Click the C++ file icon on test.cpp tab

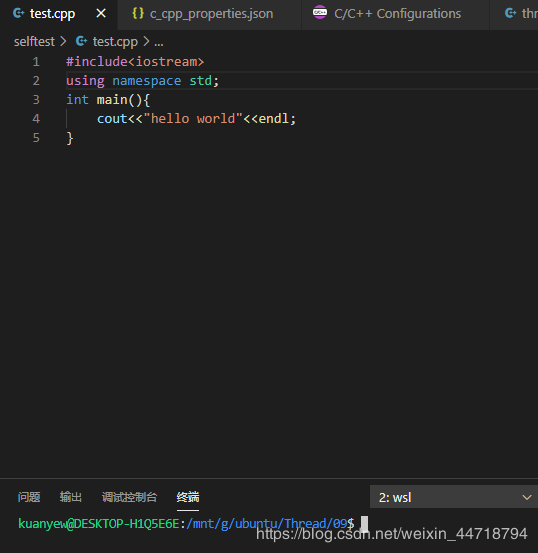(18, 13)
